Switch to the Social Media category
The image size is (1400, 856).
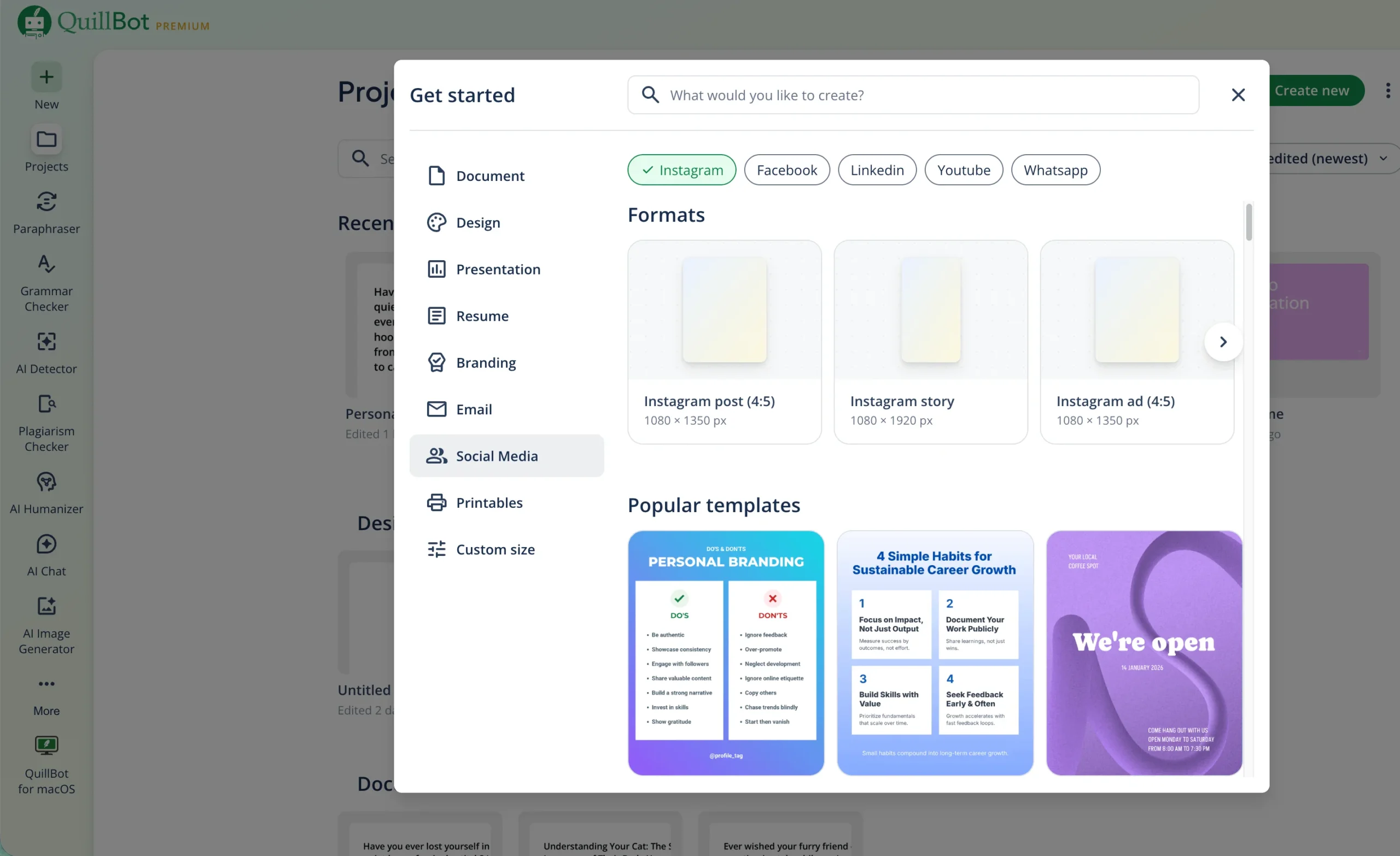[x=497, y=455]
